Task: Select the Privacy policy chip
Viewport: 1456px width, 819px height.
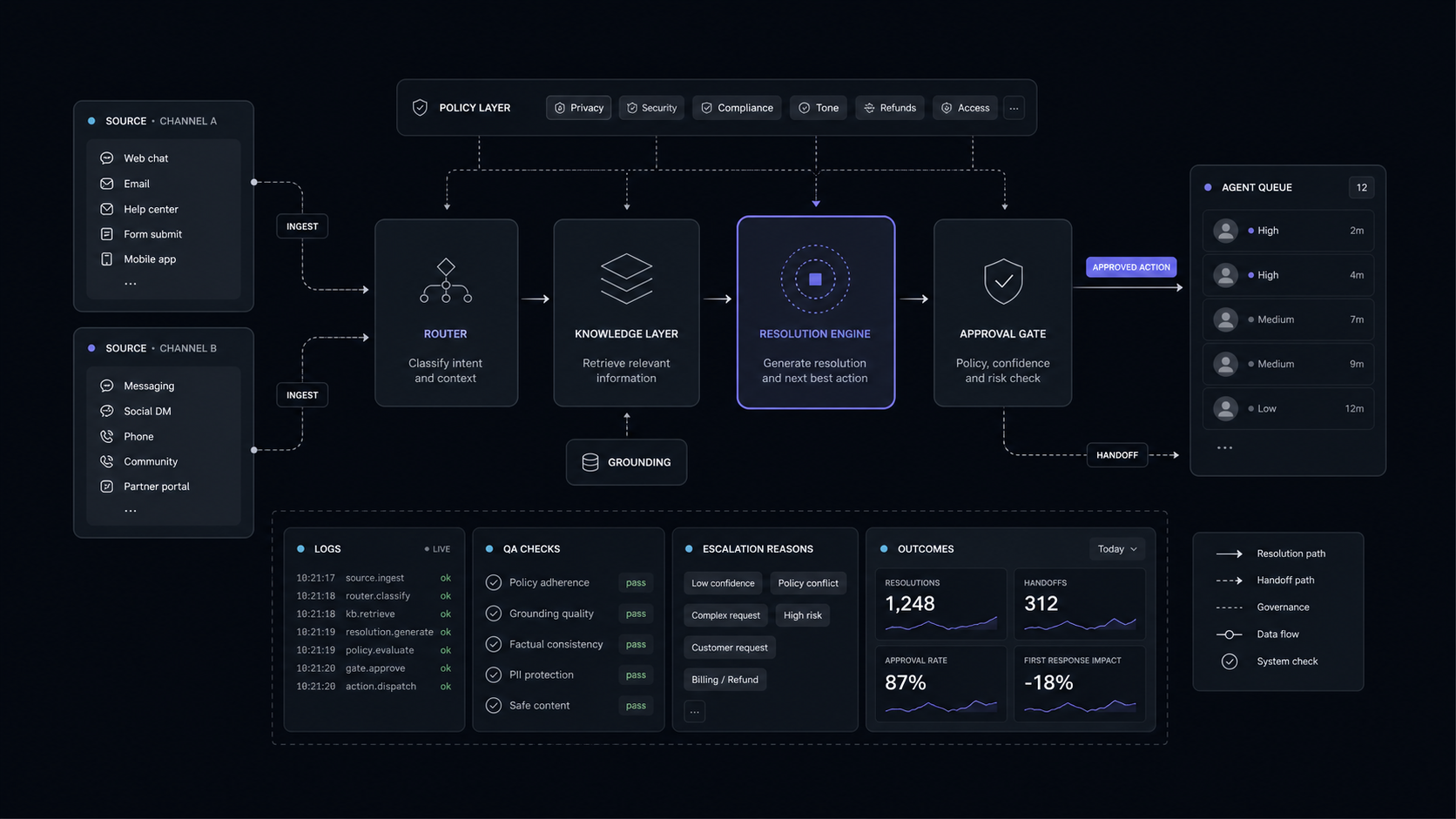Action: pos(578,108)
